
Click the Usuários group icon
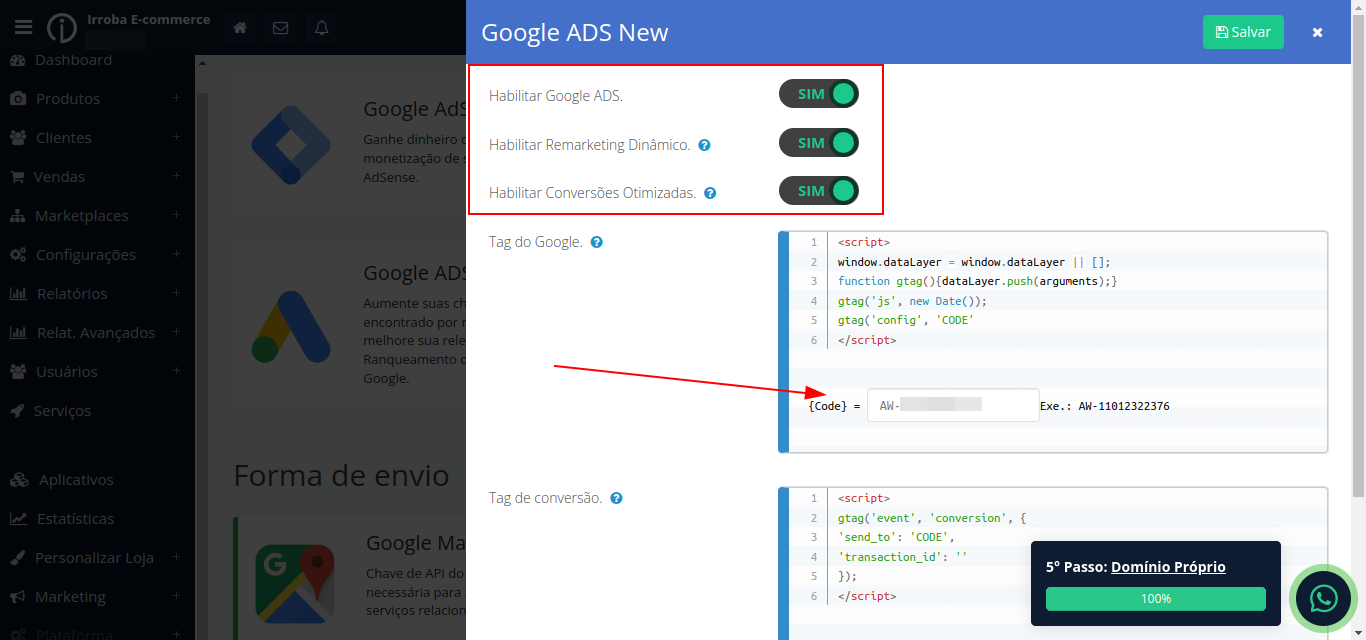click(18, 372)
